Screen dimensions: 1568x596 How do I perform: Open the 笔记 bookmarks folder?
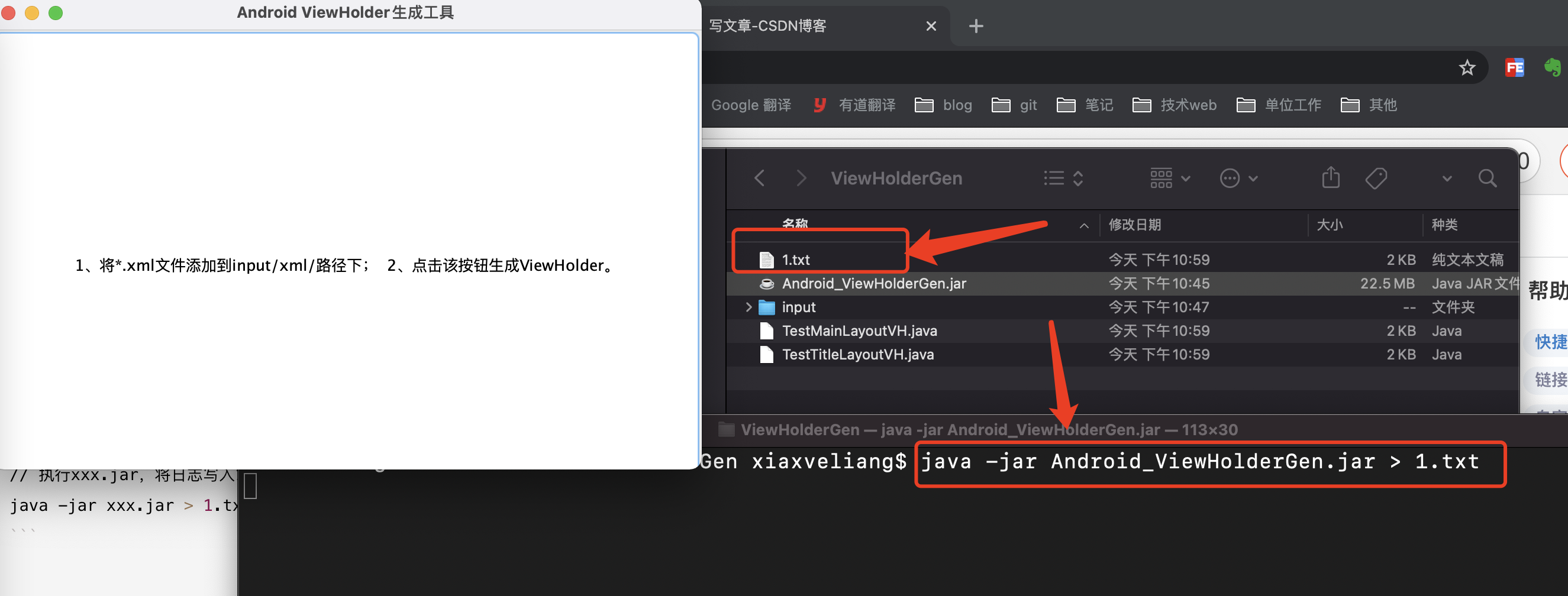pos(1085,105)
